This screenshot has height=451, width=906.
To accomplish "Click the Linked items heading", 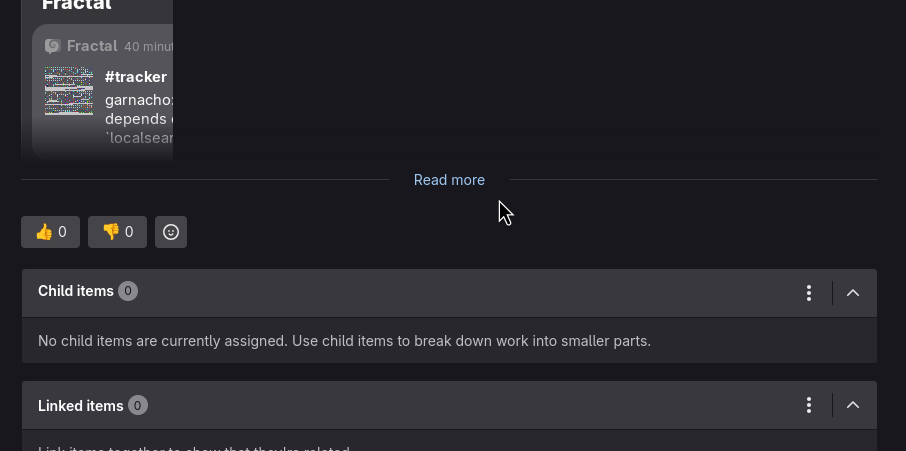I will click(x=80, y=406).
